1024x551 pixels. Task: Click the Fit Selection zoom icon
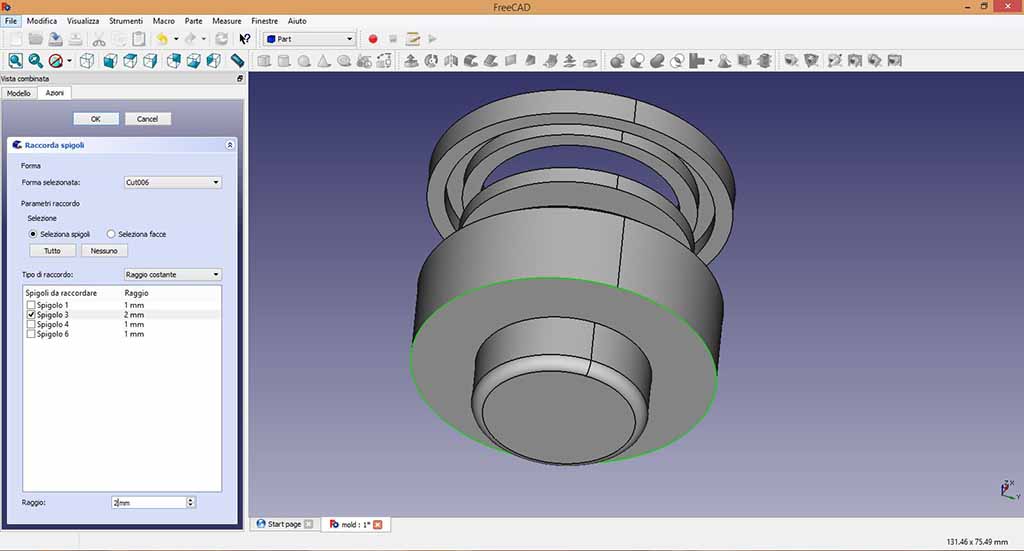[36, 61]
